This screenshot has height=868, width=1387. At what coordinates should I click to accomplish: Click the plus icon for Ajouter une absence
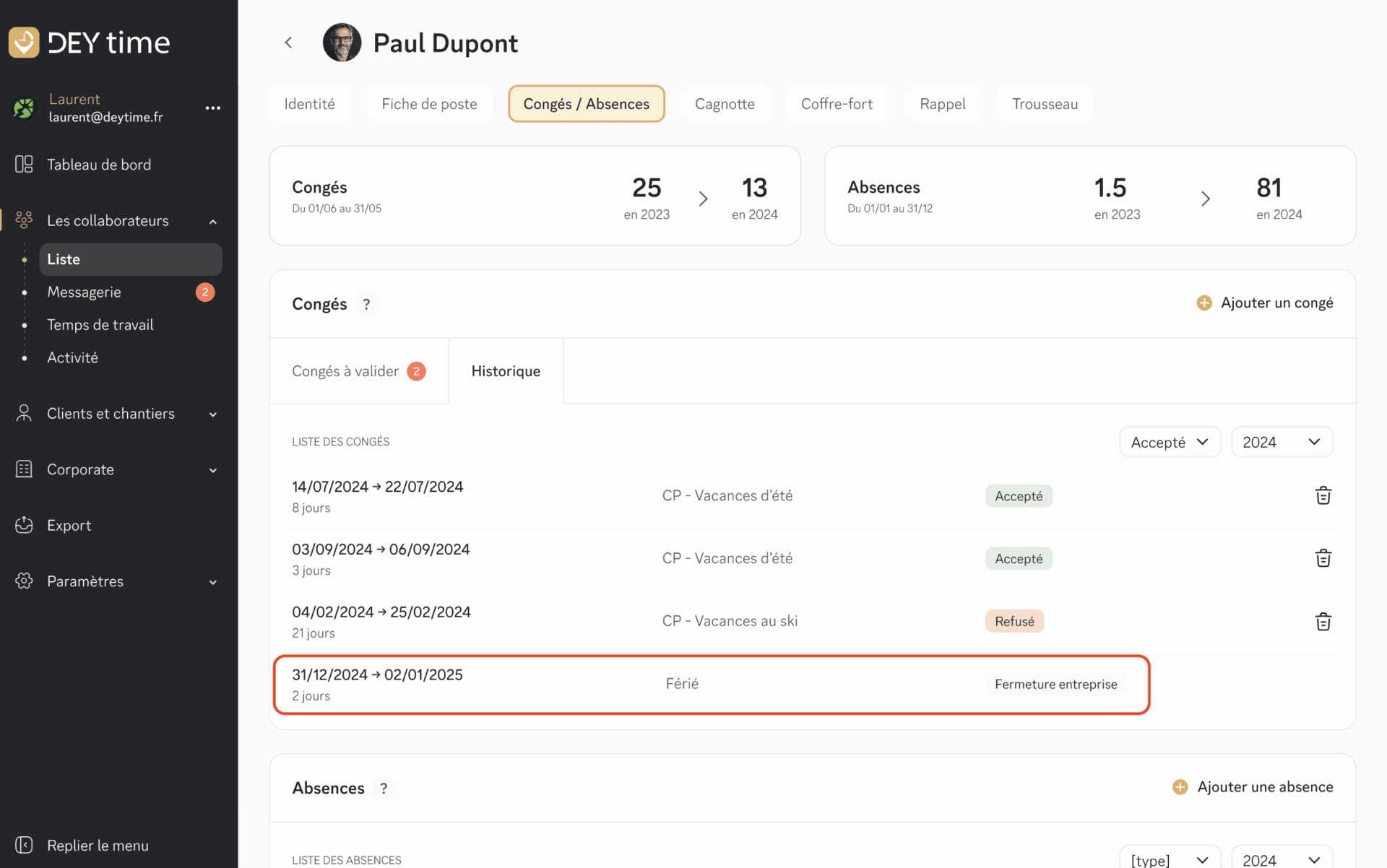click(x=1180, y=787)
